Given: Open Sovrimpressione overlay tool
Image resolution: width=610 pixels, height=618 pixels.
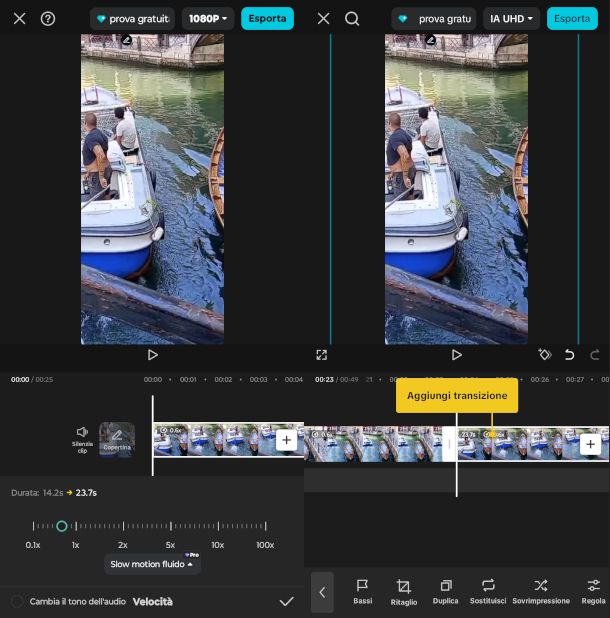Looking at the screenshot, I should (x=541, y=592).
